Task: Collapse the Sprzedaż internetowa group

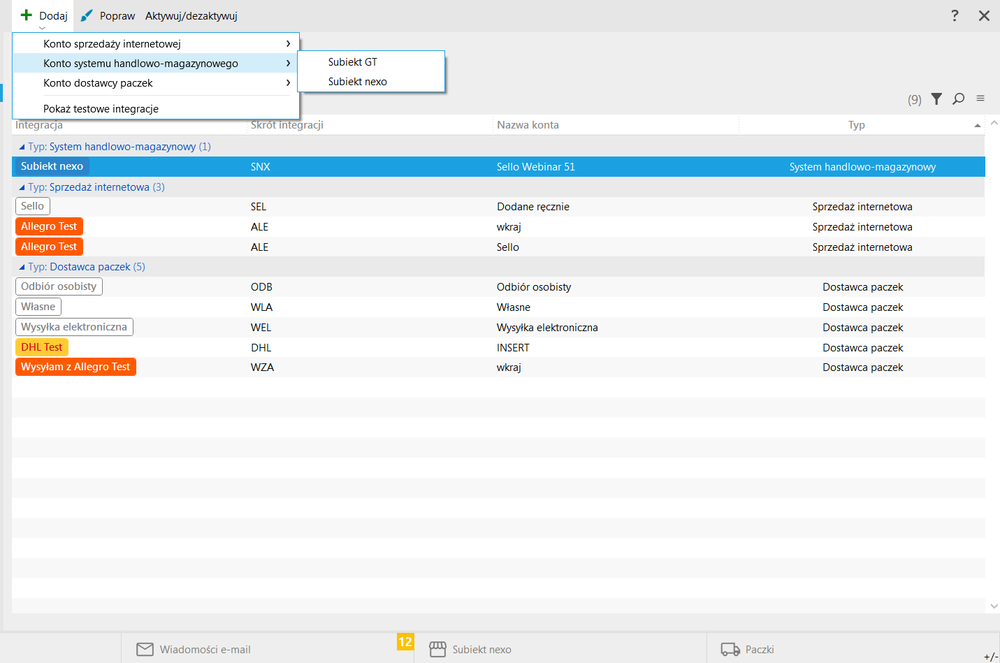Action: 23,187
